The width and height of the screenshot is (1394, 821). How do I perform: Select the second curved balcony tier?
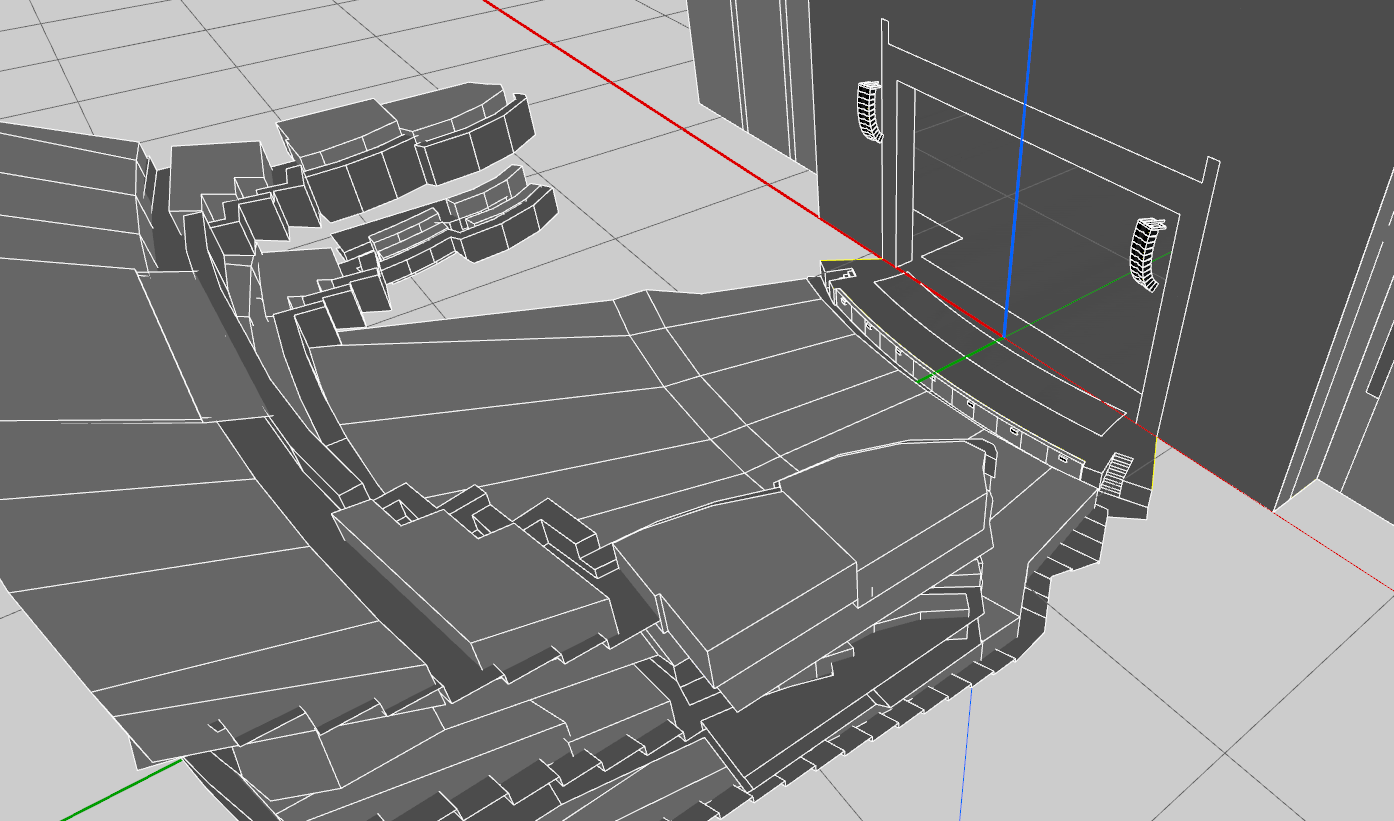tap(450, 225)
